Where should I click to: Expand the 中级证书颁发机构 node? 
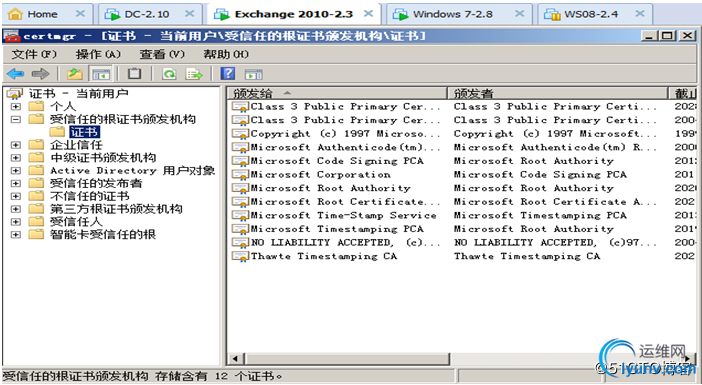(x=16, y=158)
